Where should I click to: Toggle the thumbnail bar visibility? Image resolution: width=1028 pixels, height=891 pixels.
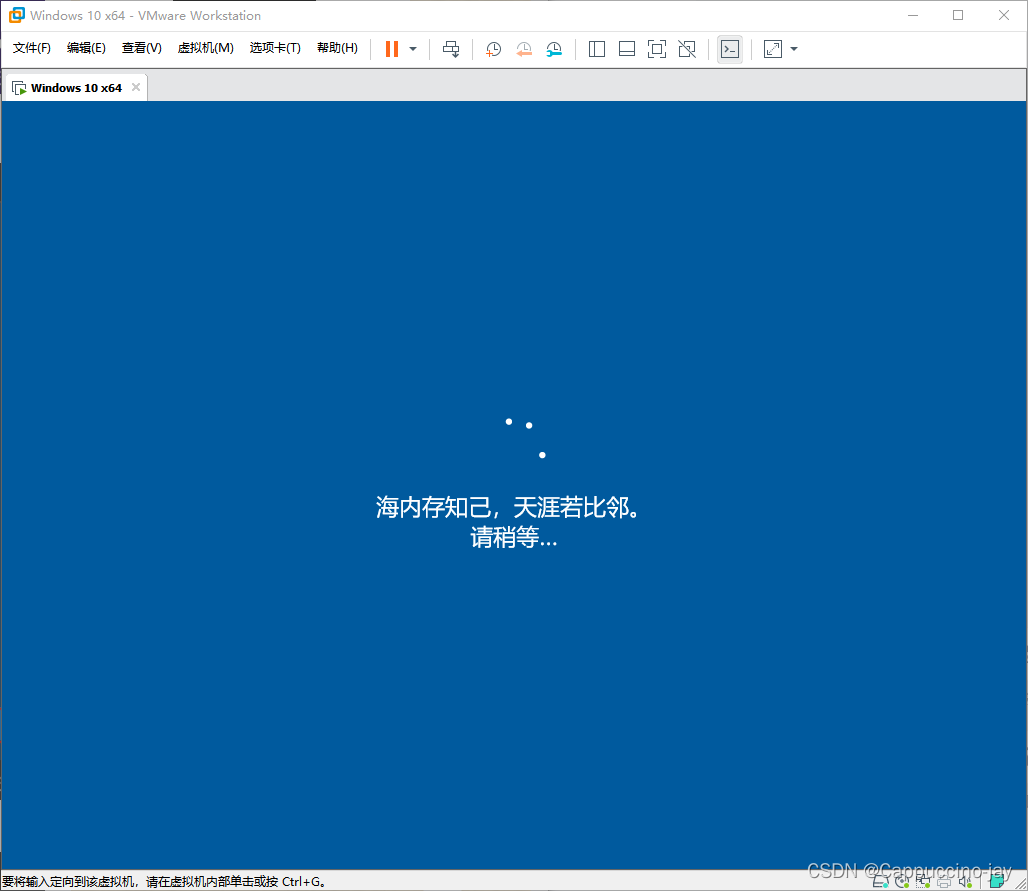click(x=627, y=48)
